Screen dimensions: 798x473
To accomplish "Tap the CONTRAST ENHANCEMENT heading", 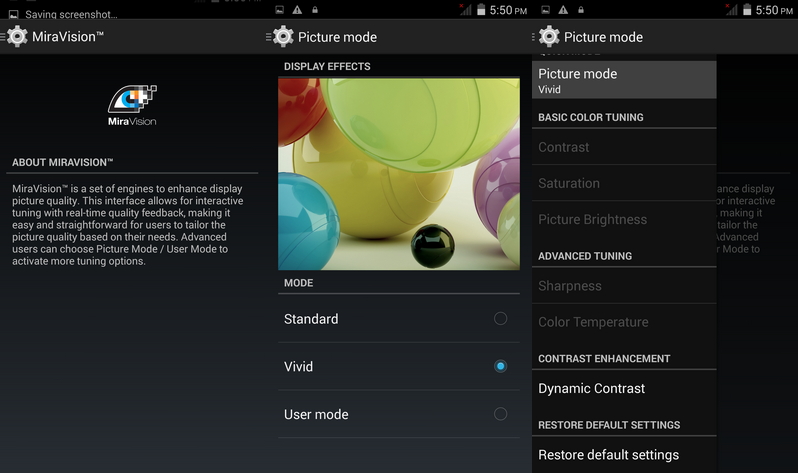I will coord(604,358).
